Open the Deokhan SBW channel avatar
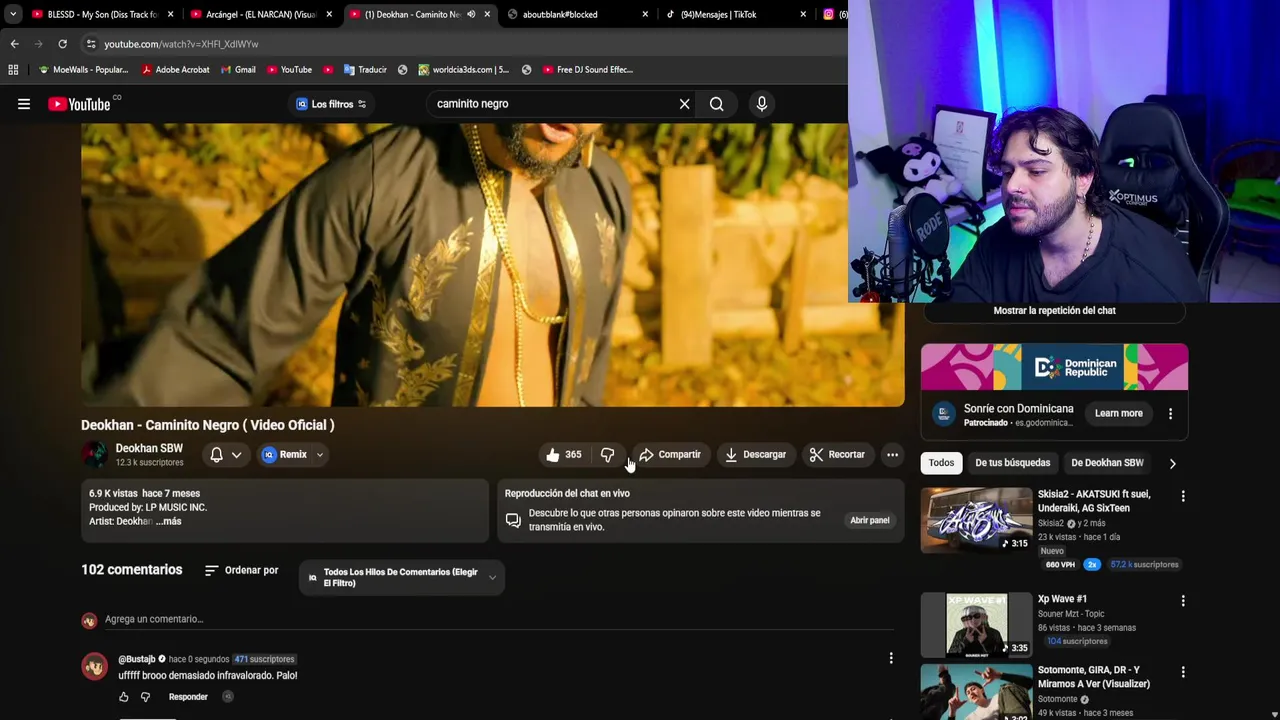 pyautogui.click(x=94, y=455)
